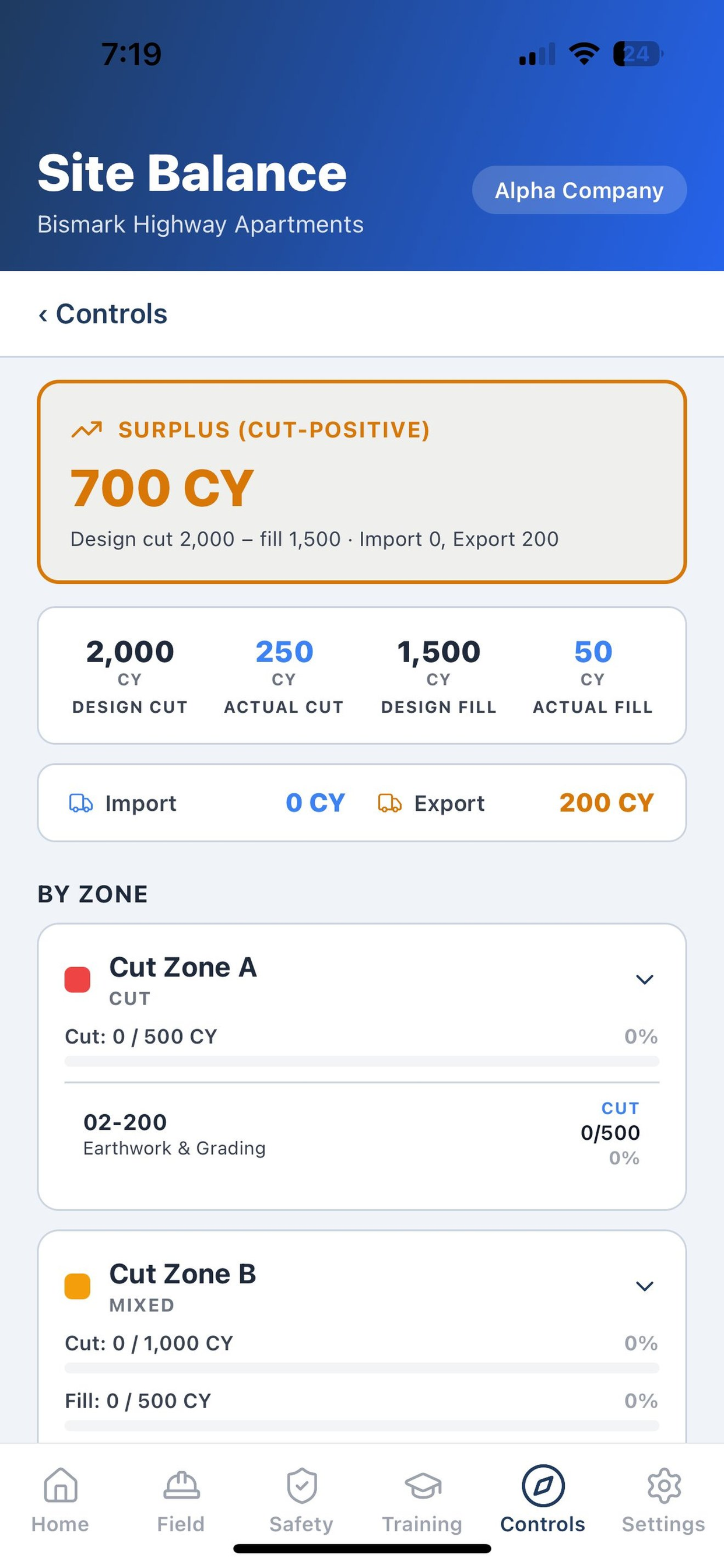Tap the Export truck icon
724x1568 pixels.
tap(389, 803)
